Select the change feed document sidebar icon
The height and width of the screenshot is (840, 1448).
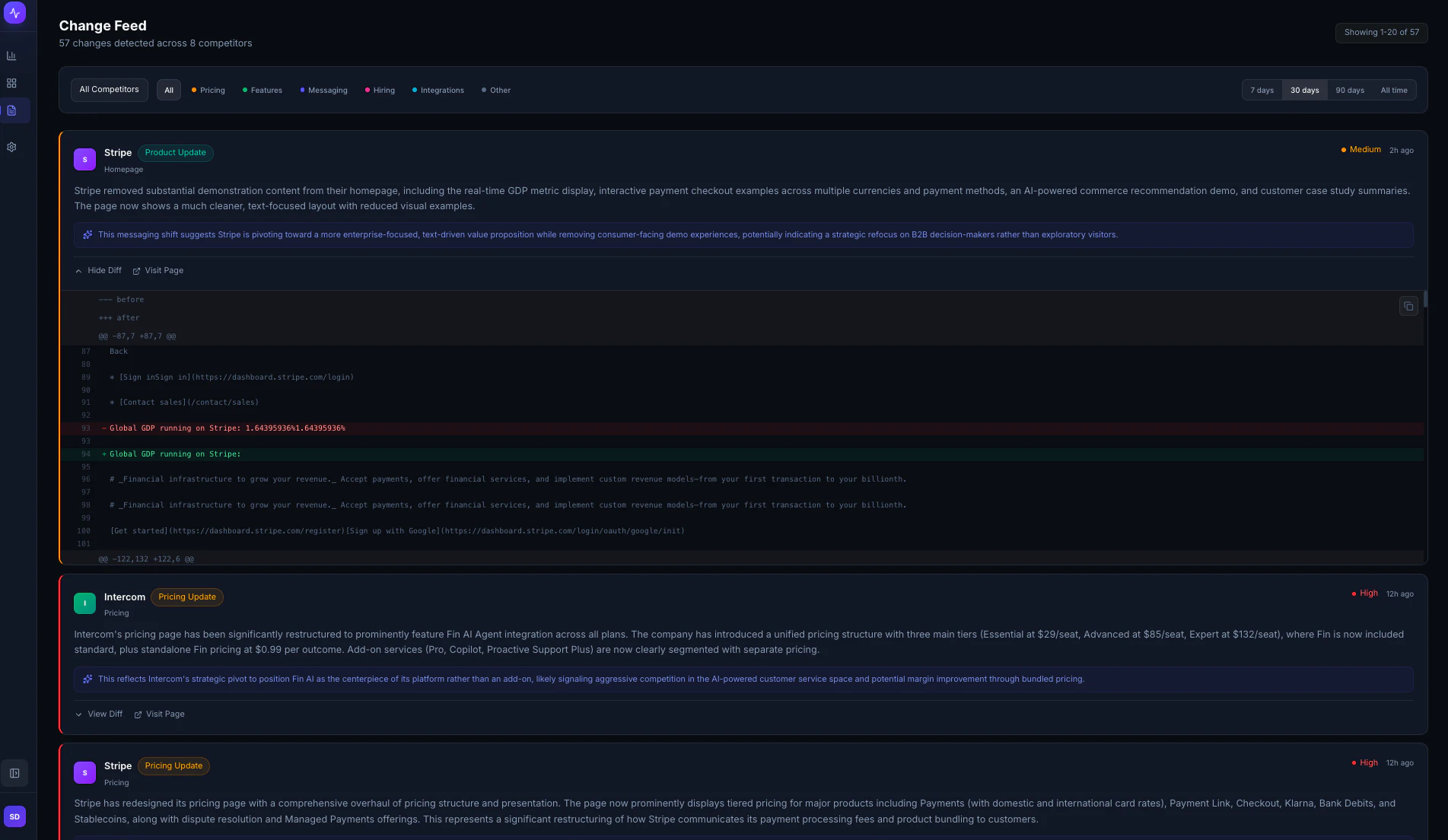pos(11,110)
